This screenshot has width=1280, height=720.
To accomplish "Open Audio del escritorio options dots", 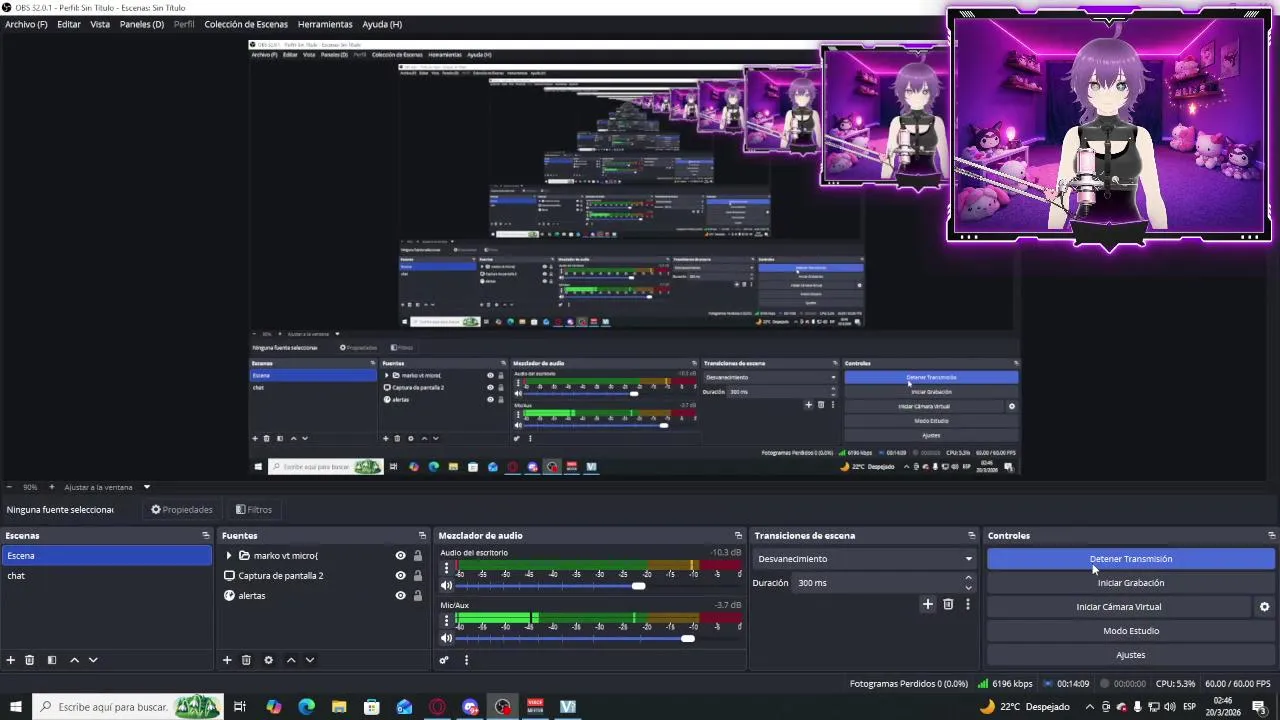I will tap(446, 567).
